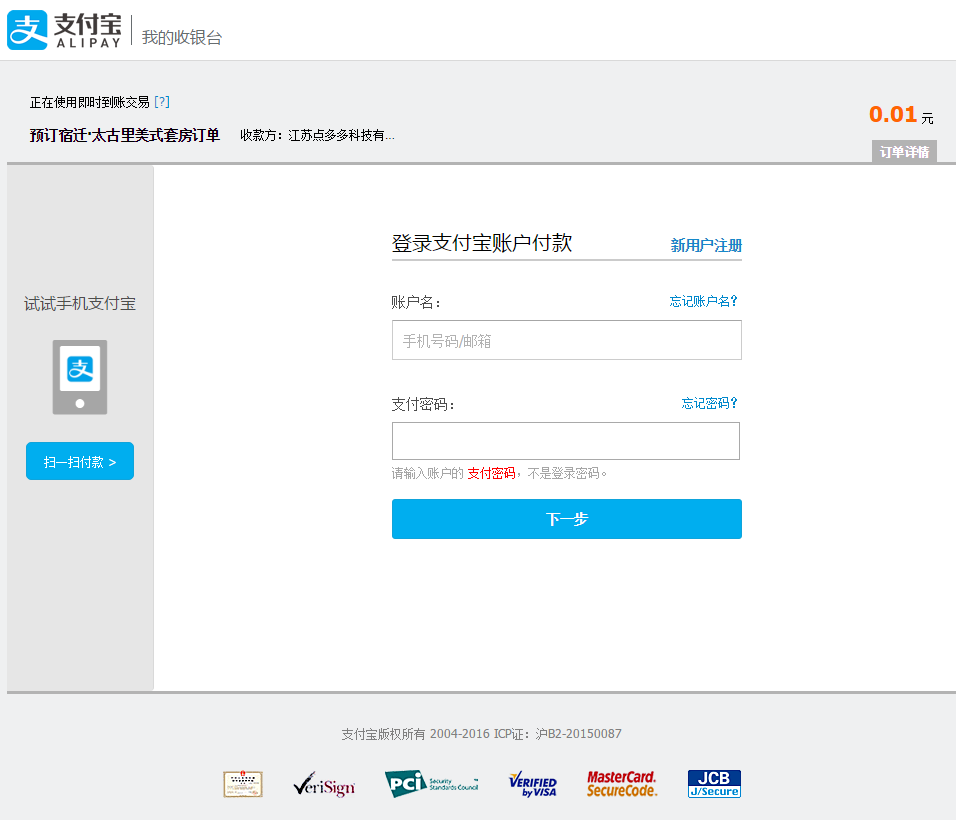Expand the 订单详情 order details tab
Viewport: 956px width, 835px height.
pyautogui.click(x=904, y=152)
